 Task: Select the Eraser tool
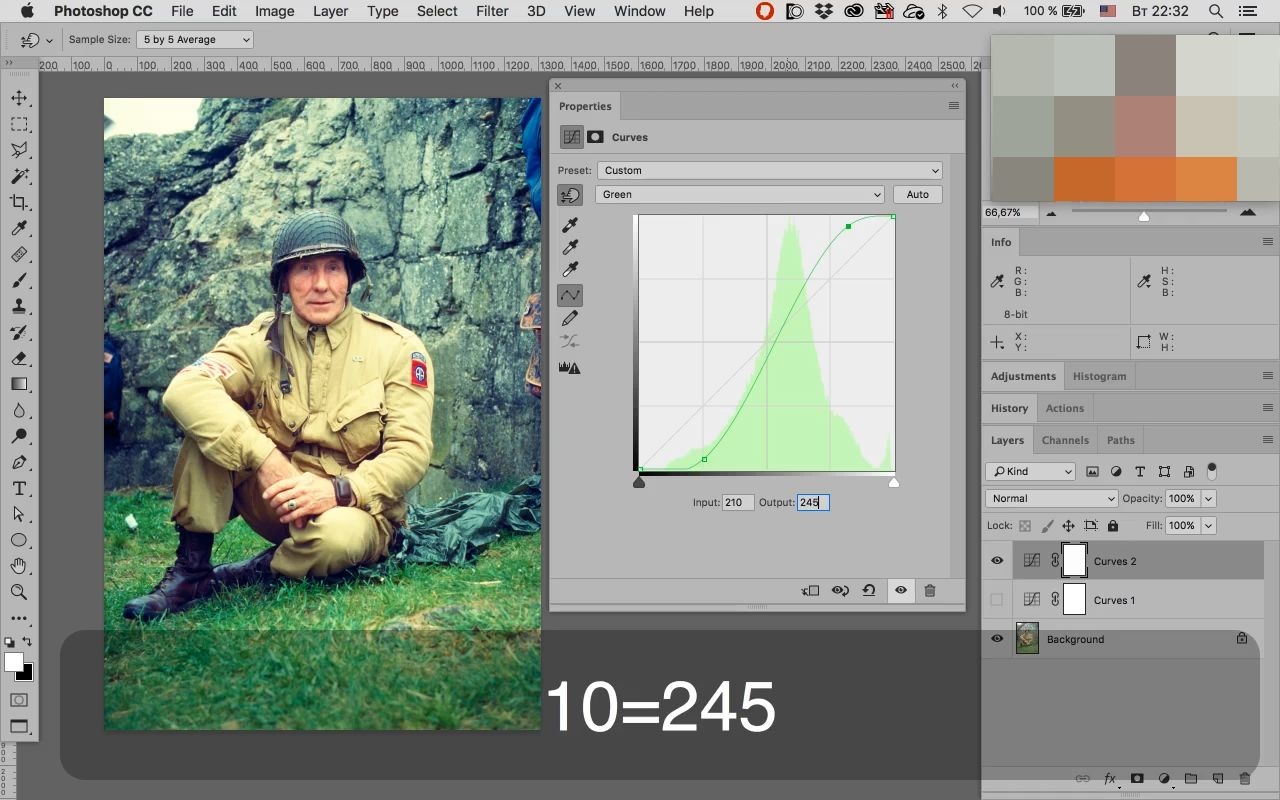pyautogui.click(x=19, y=358)
